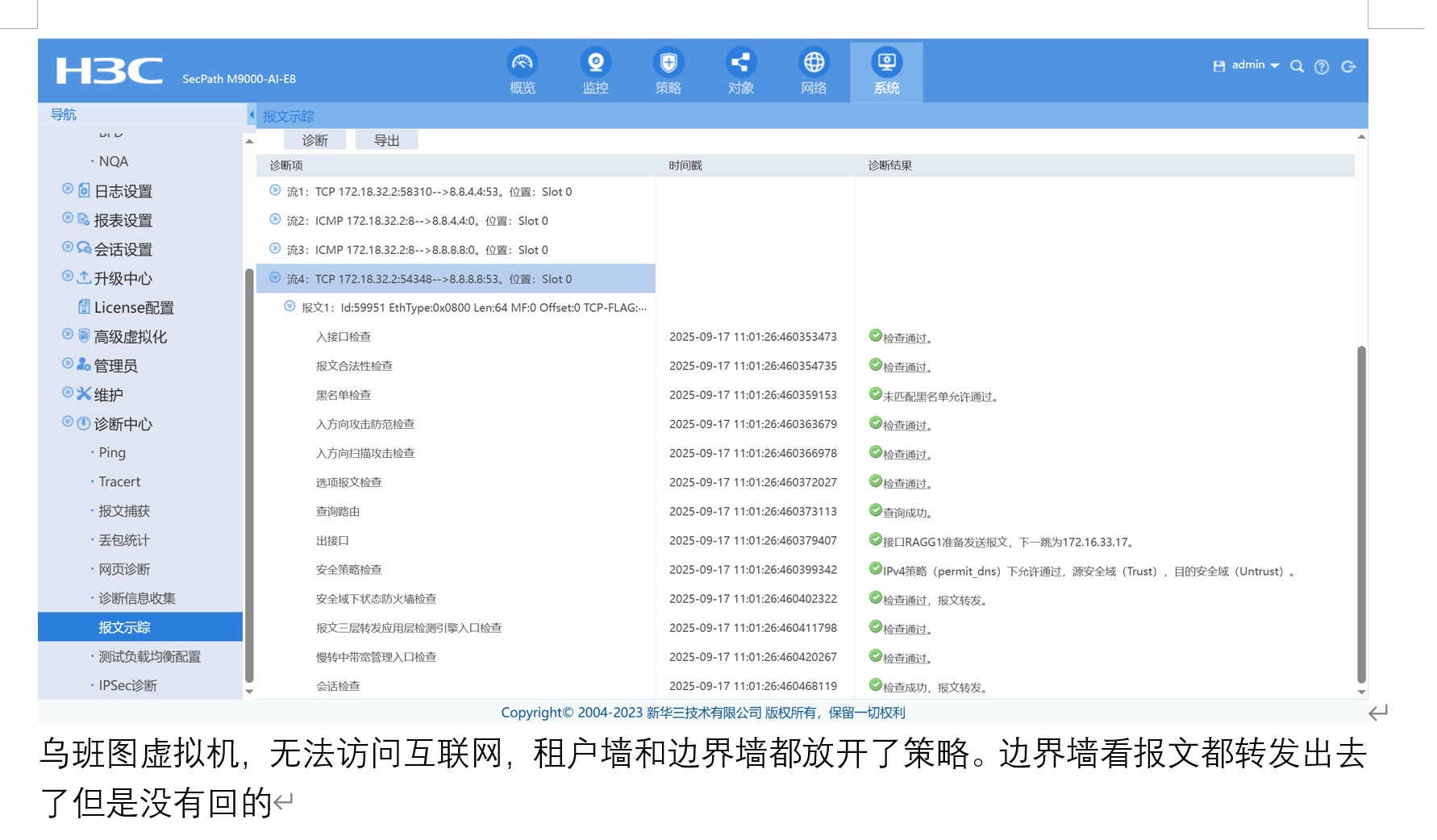Open Tracert in navigation tree
The width and height of the screenshot is (1437, 840).
point(119,481)
